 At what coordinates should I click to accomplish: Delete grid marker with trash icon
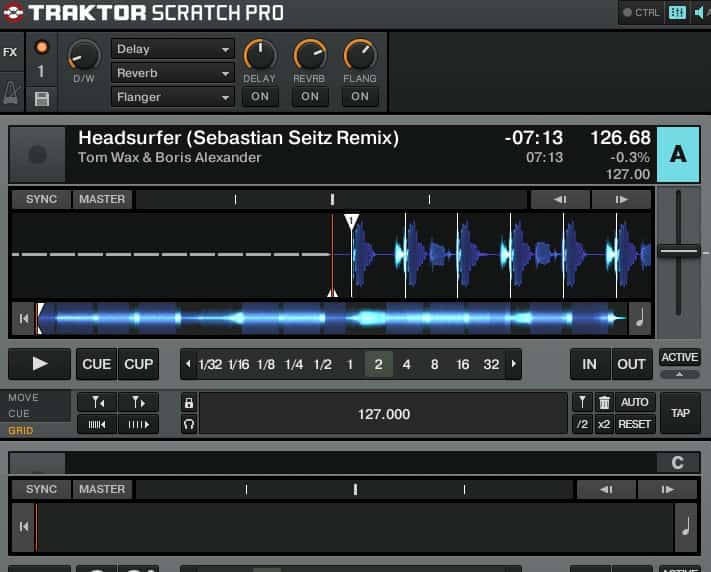[604, 402]
